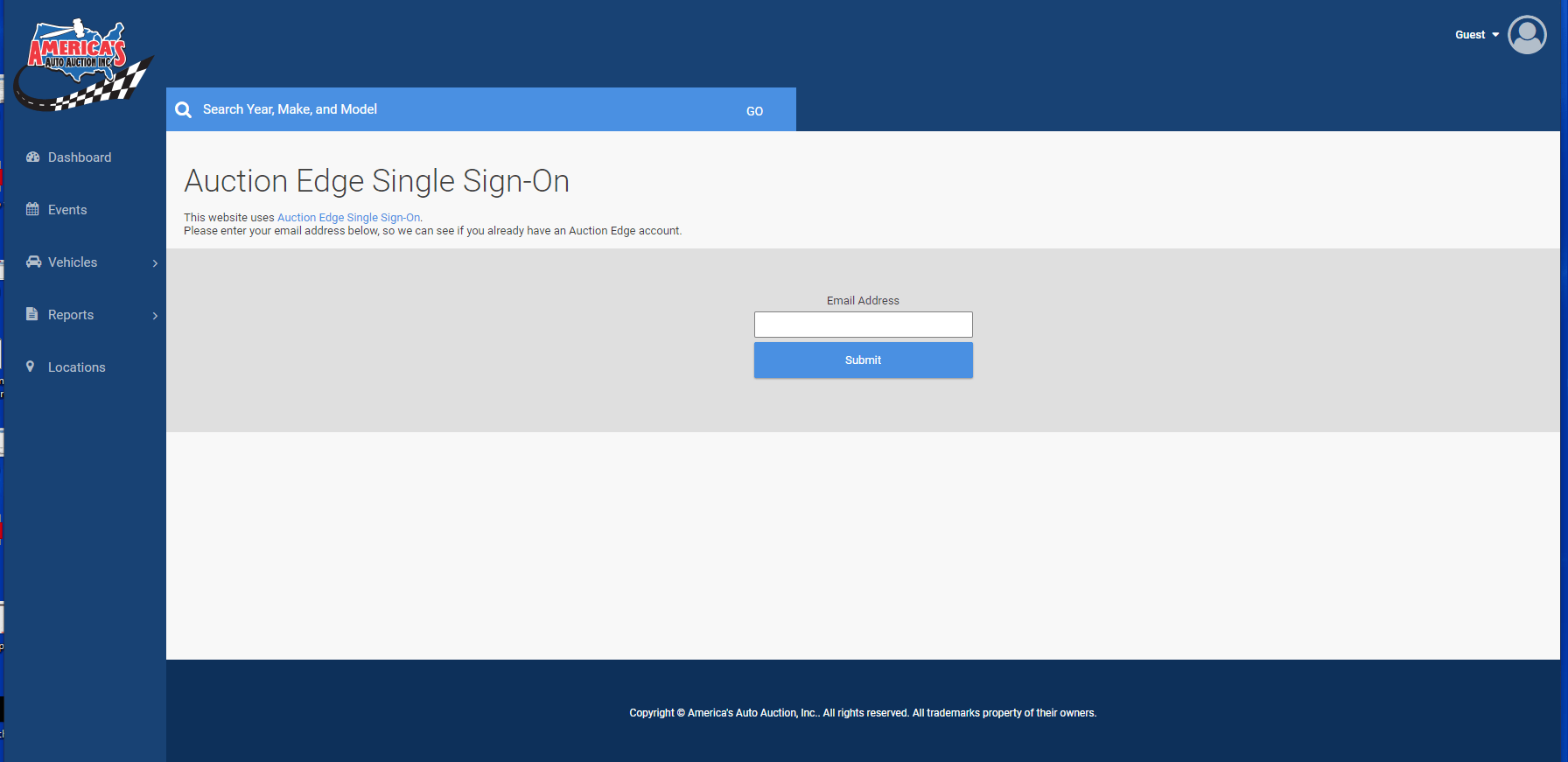Click the copyright notice in the footer
The image size is (1568, 762).
863,713
